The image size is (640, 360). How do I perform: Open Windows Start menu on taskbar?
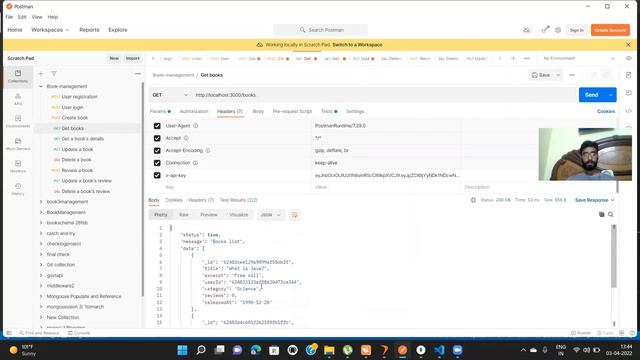click(x=182, y=350)
